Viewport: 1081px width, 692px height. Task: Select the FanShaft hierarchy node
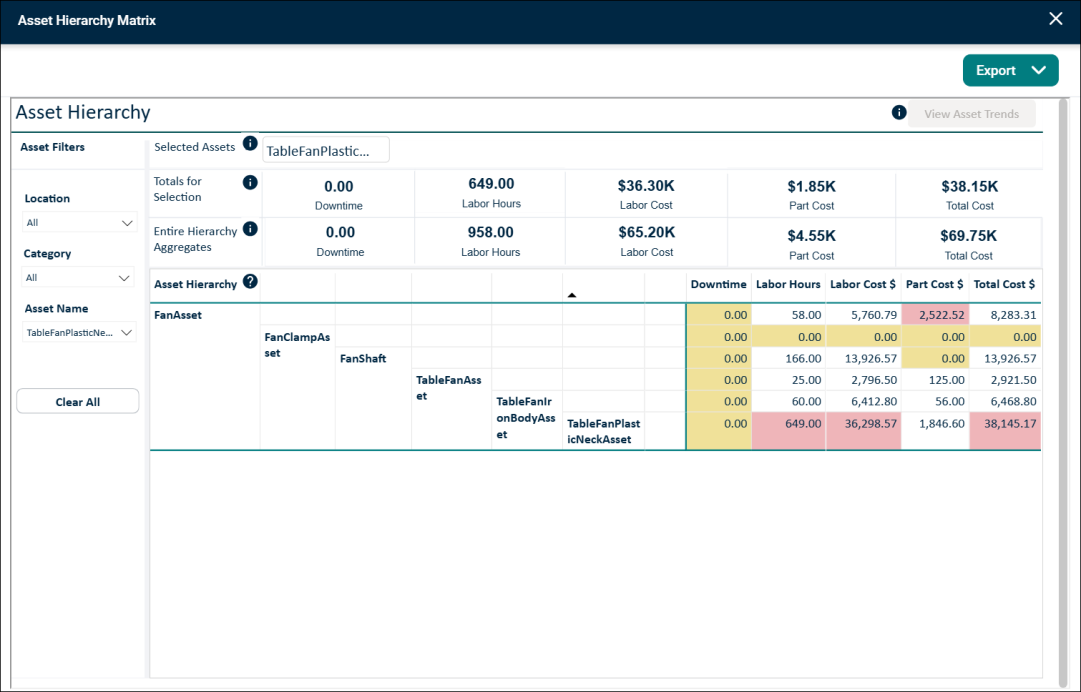(363, 358)
